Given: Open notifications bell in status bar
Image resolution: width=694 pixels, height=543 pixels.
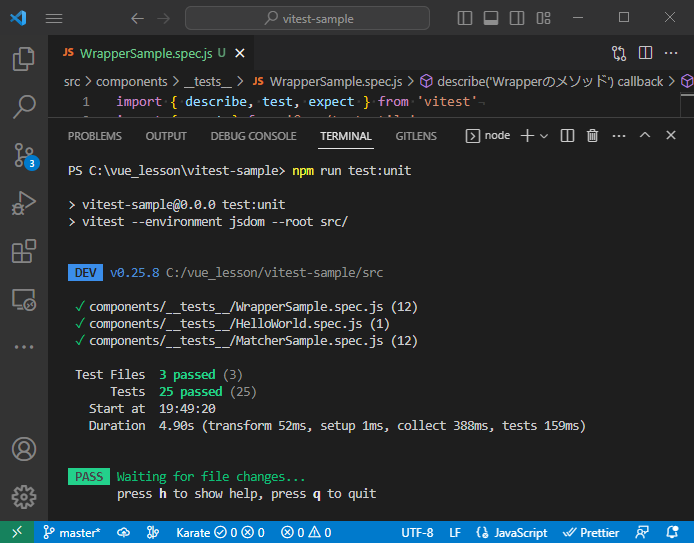Looking at the screenshot, I should (x=673, y=532).
